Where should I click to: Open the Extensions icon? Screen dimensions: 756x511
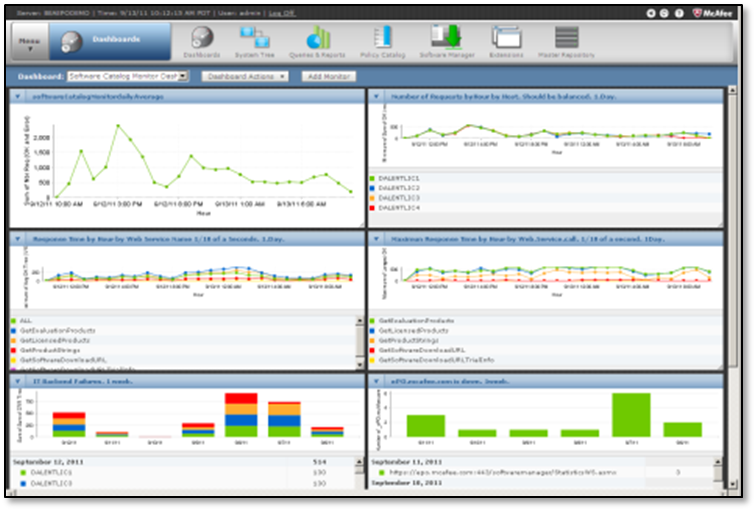507,41
